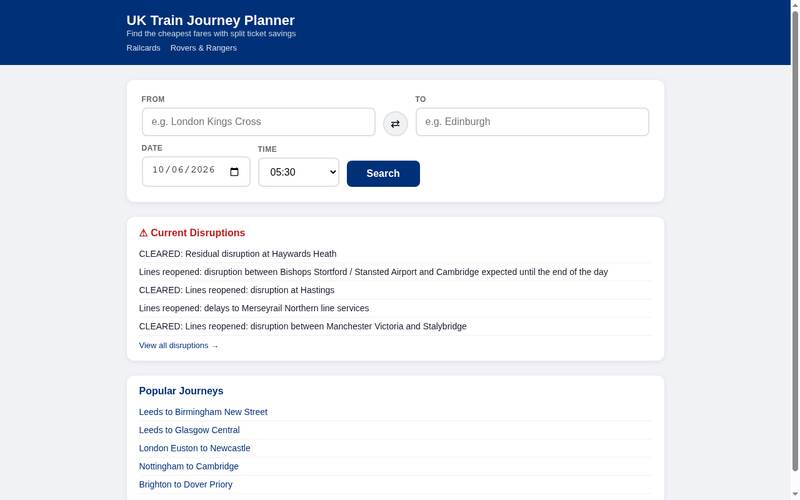Screen dimensions: 800x500
Task: Swap the From and To stations
Action: pyautogui.click(x=395, y=123)
